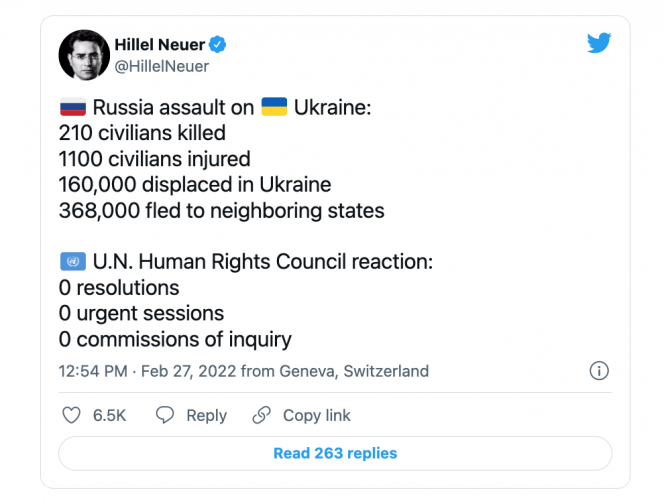The height and width of the screenshot is (500, 664).
Task: Click the chain link icon
Action: (261, 415)
